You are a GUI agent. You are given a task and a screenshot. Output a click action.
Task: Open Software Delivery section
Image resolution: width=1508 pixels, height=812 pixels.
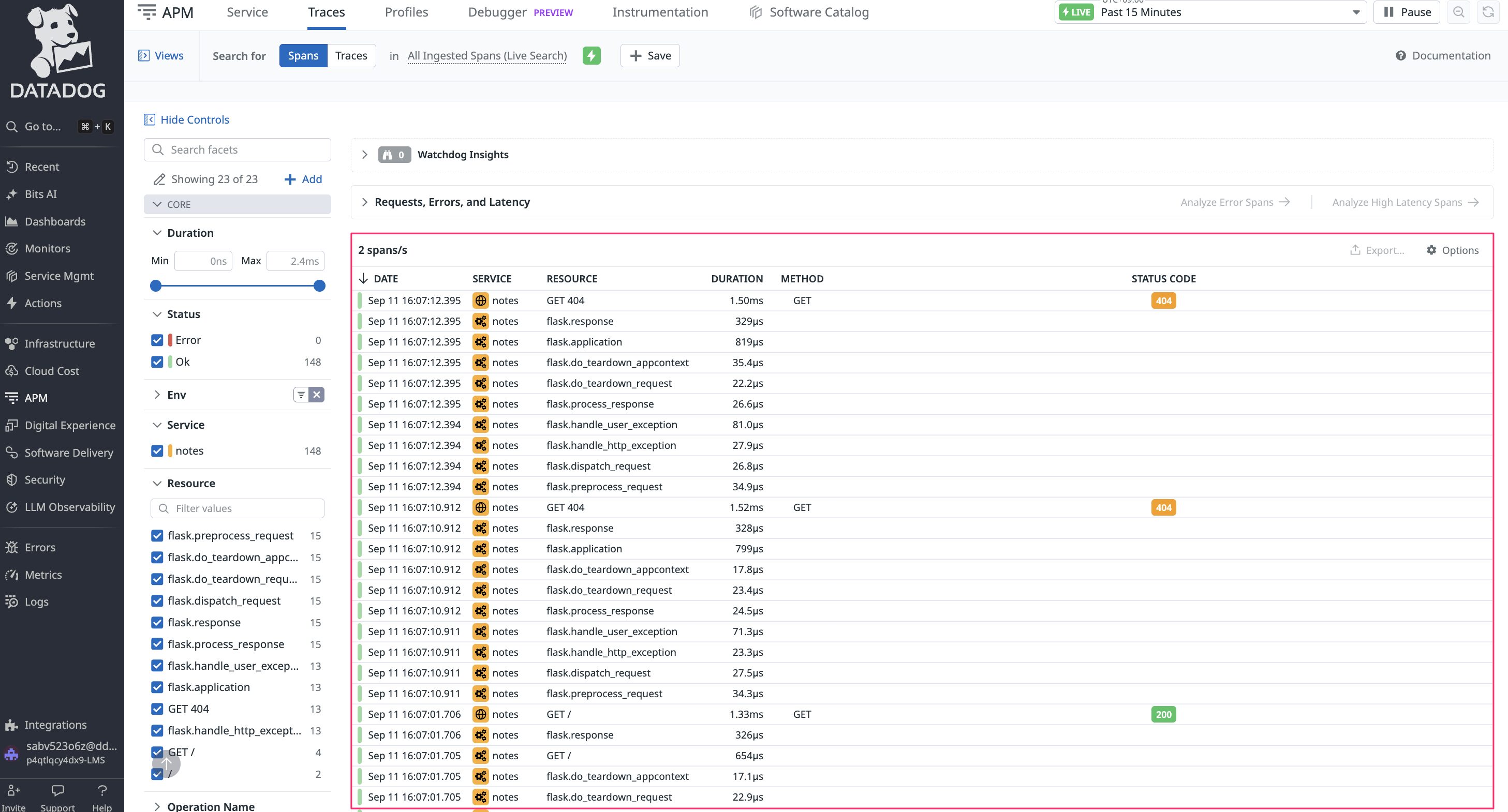click(x=68, y=454)
